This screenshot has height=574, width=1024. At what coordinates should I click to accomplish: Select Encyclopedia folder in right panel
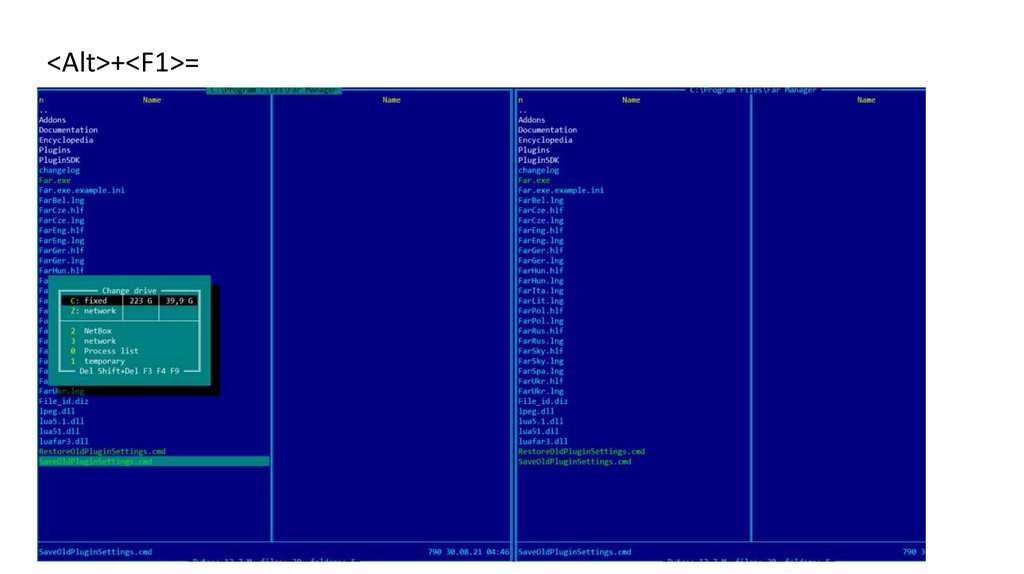pyautogui.click(x=545, y=140)
